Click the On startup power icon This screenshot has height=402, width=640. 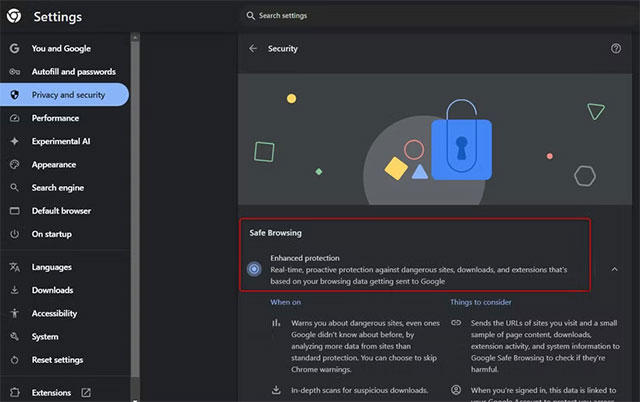(x=14, y=234)
